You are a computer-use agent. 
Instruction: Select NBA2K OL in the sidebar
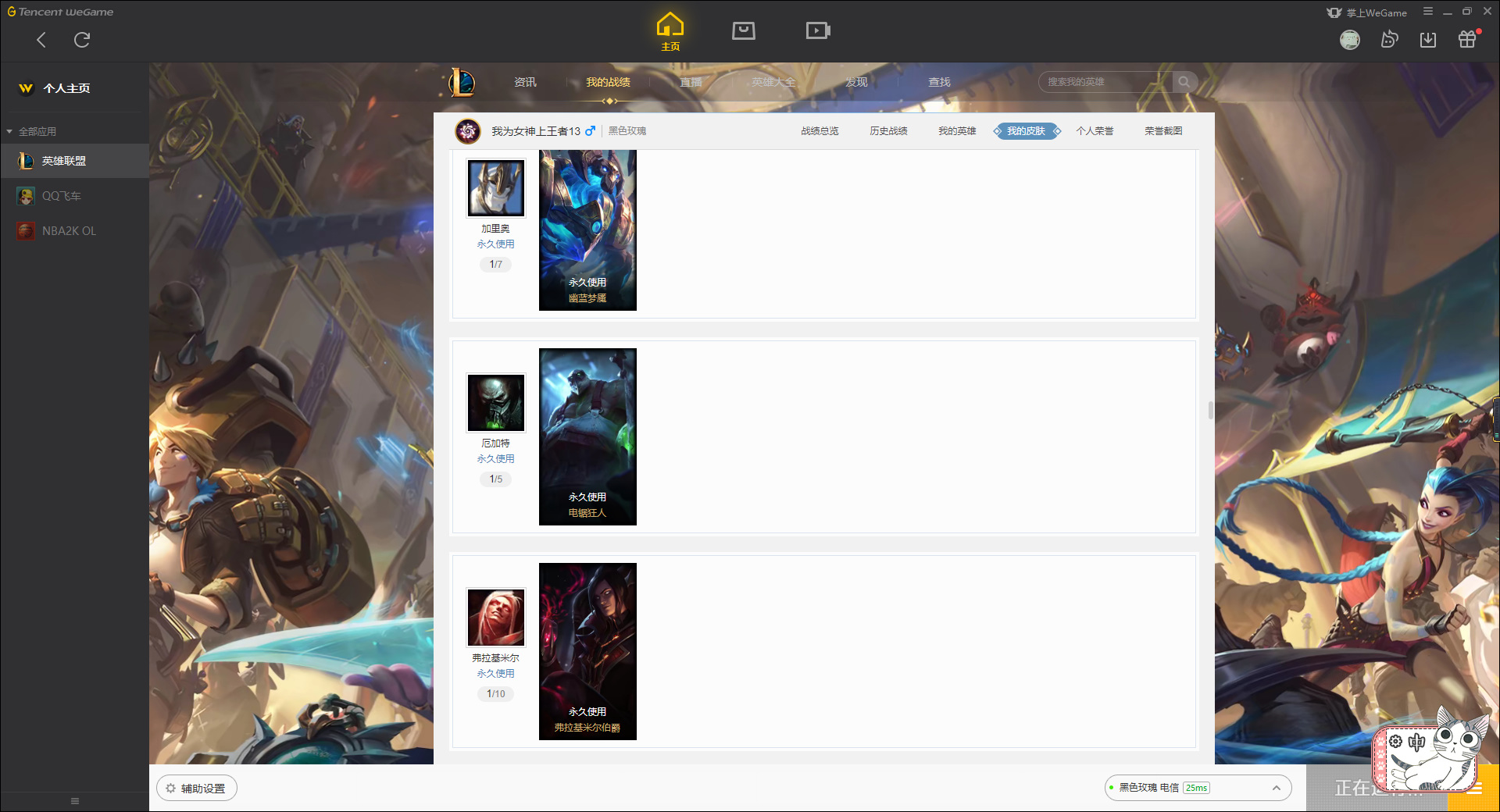(74, 231)
